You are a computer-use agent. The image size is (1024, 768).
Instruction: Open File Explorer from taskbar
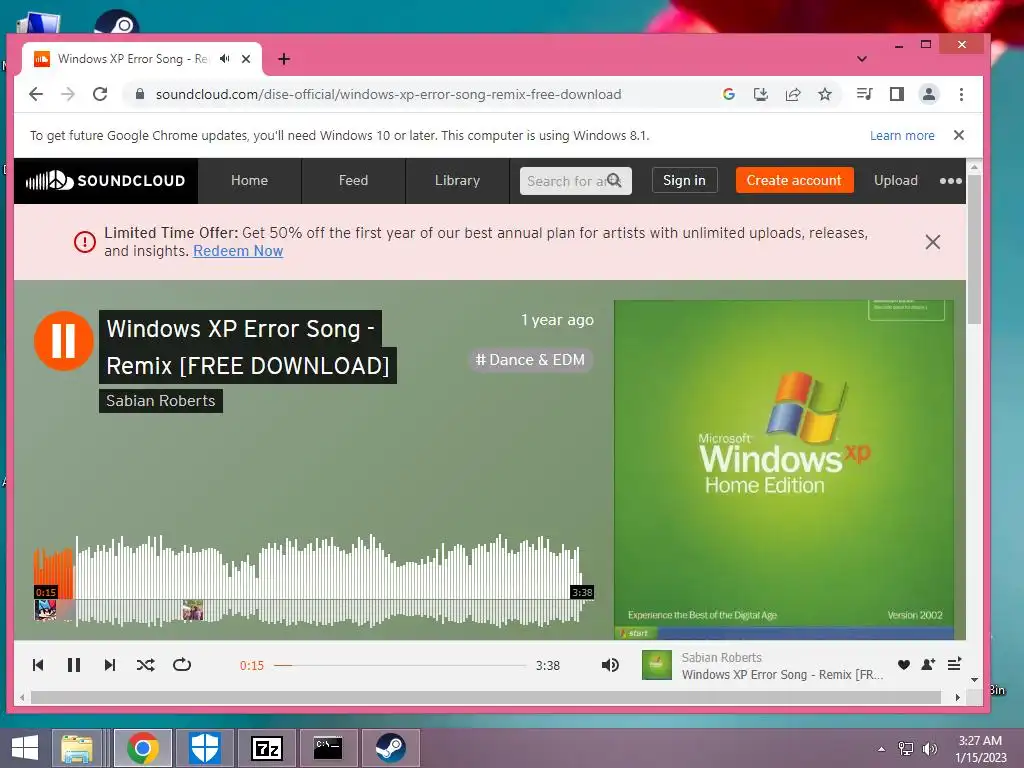tap(76, 748)
